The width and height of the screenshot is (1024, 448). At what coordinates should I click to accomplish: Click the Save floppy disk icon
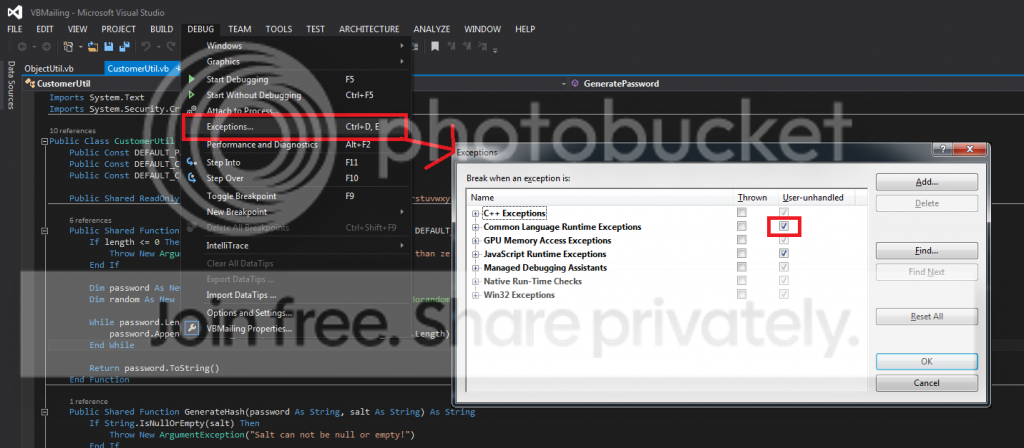pyautogui.click(x=109, y=46)
